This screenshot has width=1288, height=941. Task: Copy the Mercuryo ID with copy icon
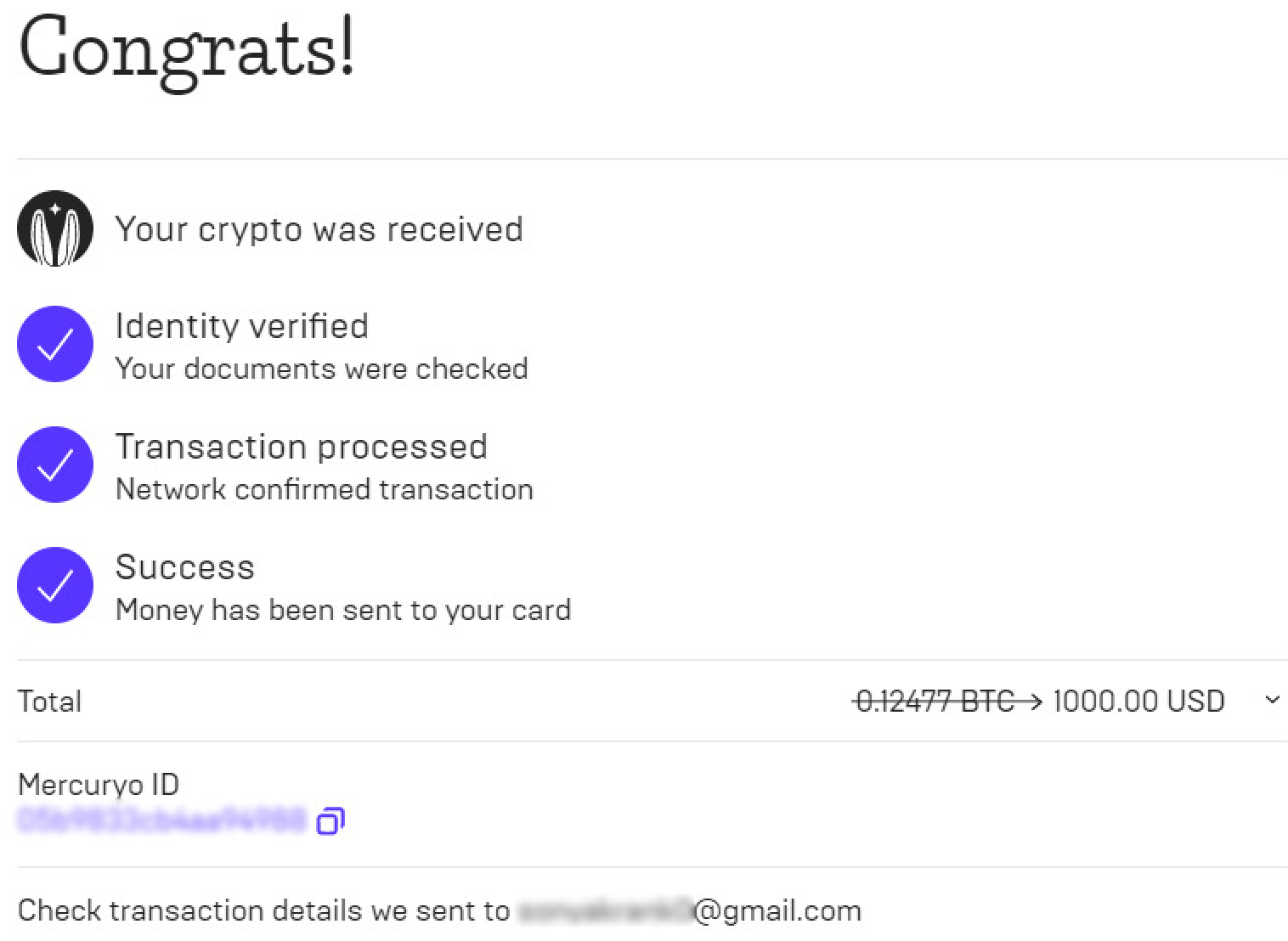point(330,821)
